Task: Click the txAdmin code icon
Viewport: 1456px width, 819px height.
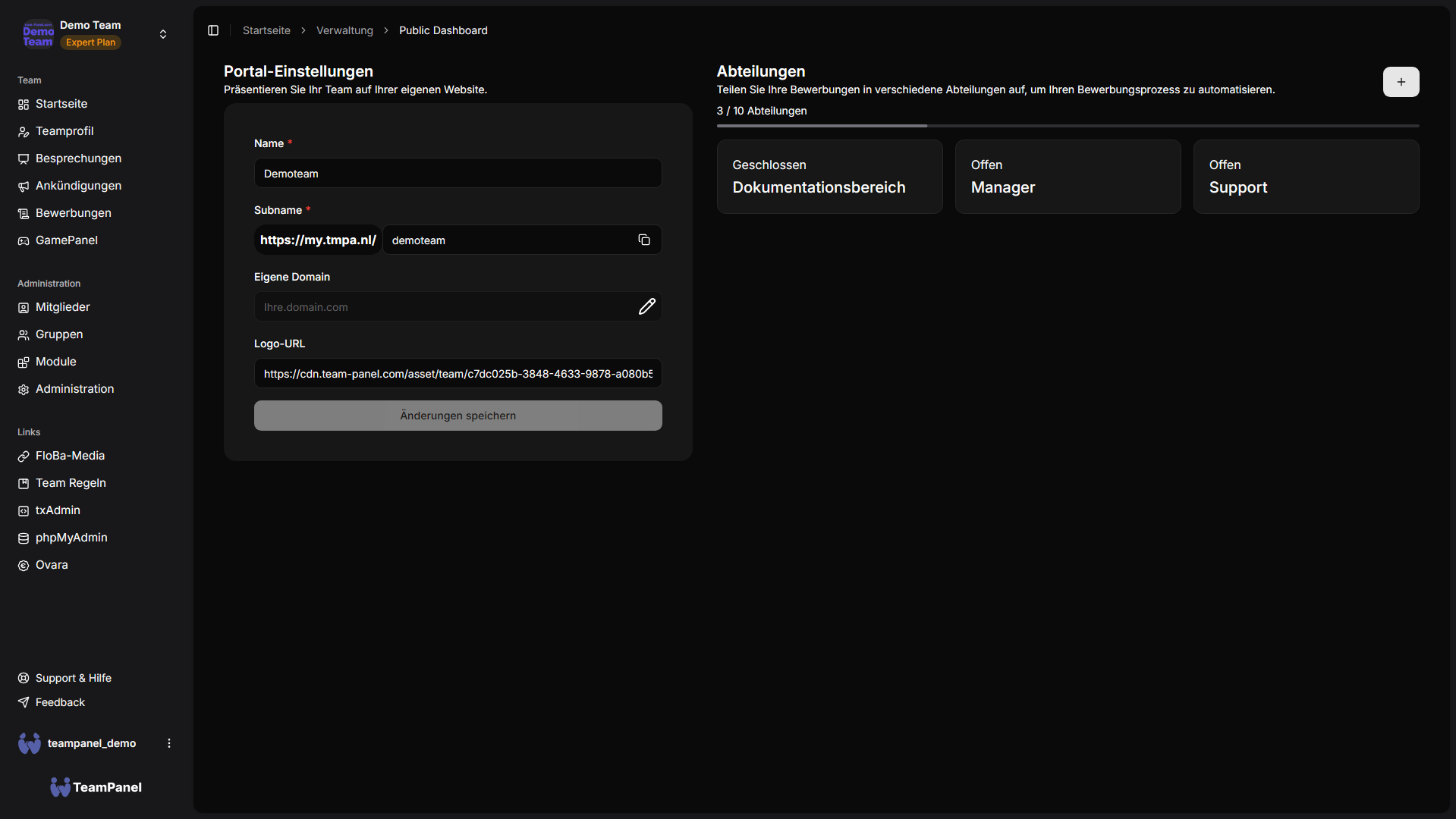Action: (24, 511)
